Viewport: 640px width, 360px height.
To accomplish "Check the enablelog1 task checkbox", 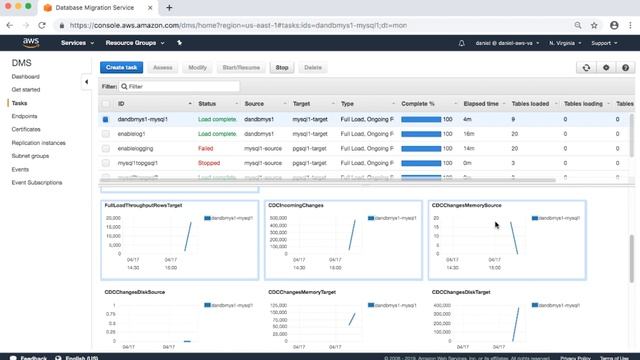I will (106, 134).
